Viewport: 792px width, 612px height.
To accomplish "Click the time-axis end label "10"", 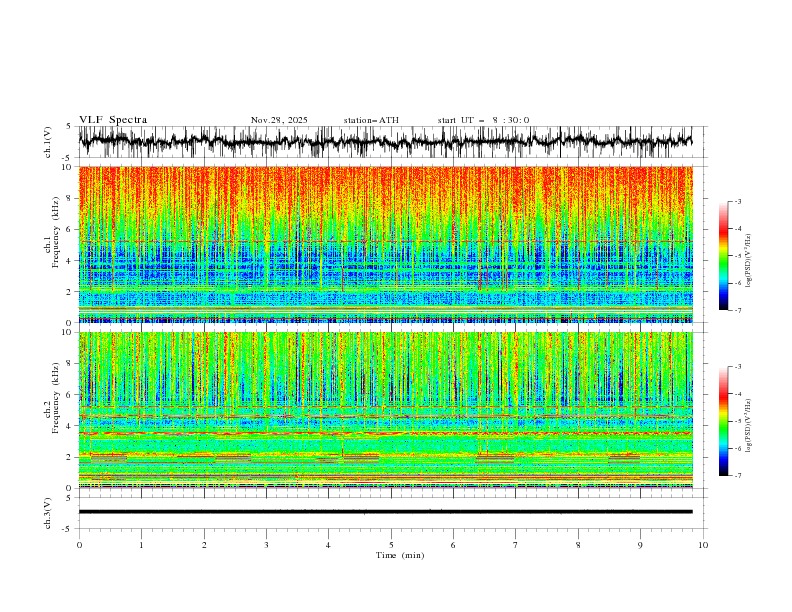I will click(703, 545).
